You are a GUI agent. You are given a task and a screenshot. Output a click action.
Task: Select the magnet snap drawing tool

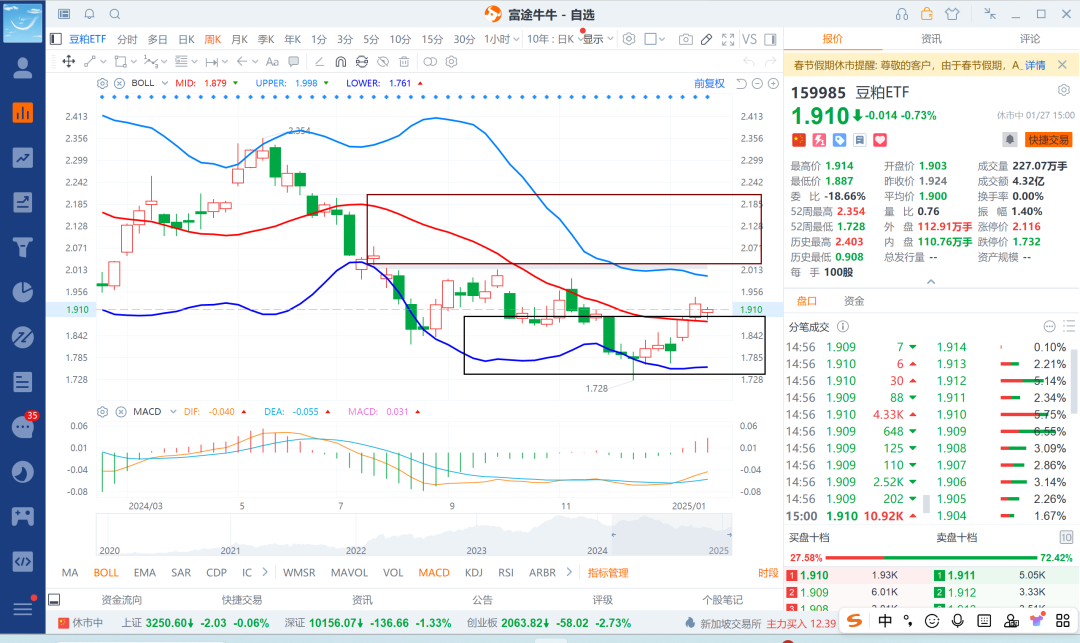pos(339,61)
